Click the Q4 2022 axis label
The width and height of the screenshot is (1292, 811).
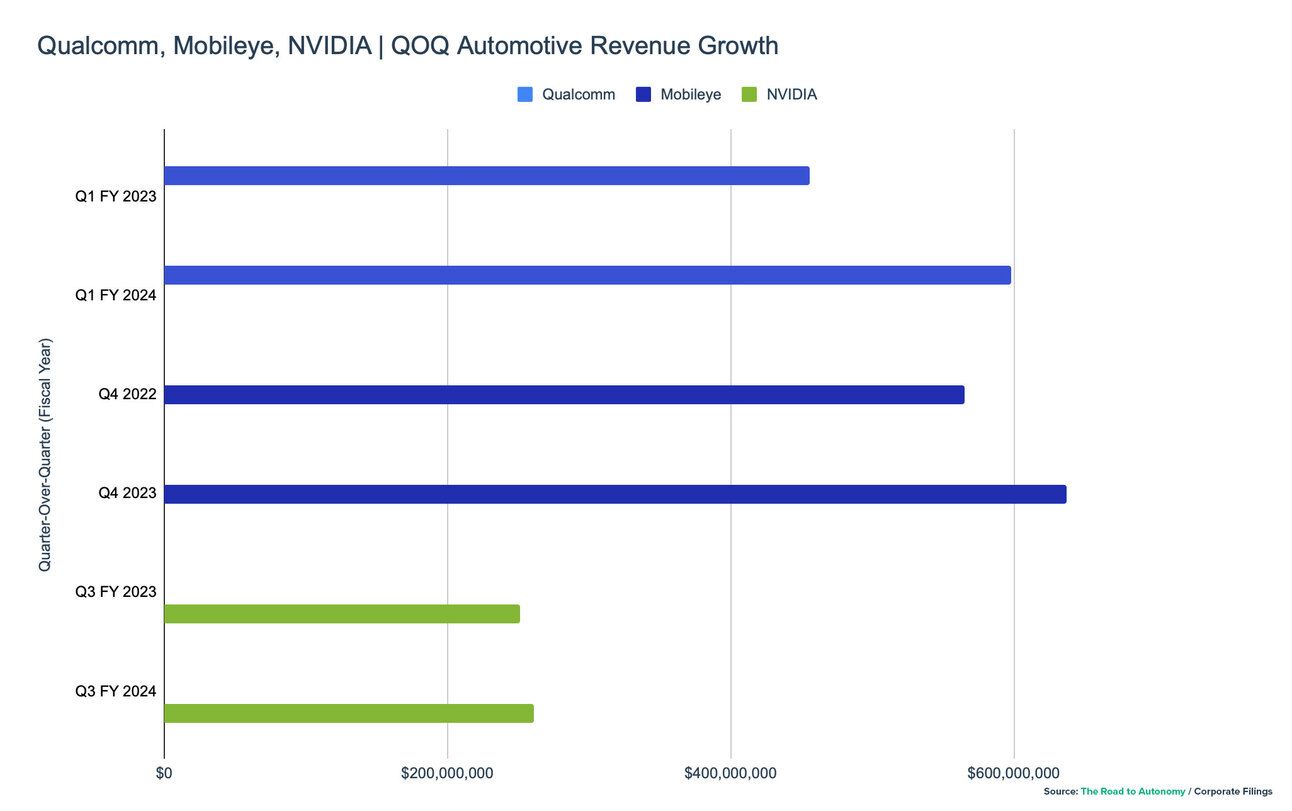(x=127, y=394)
